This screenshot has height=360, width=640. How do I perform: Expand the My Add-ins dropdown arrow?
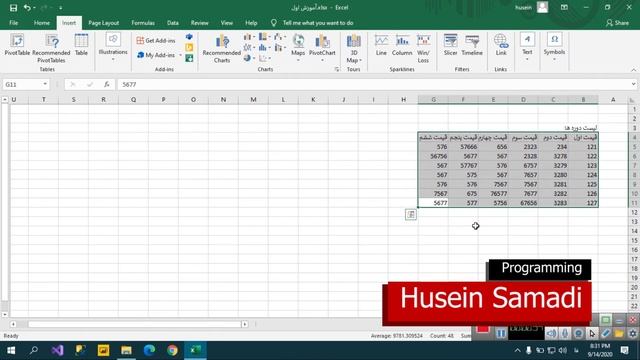180,55
